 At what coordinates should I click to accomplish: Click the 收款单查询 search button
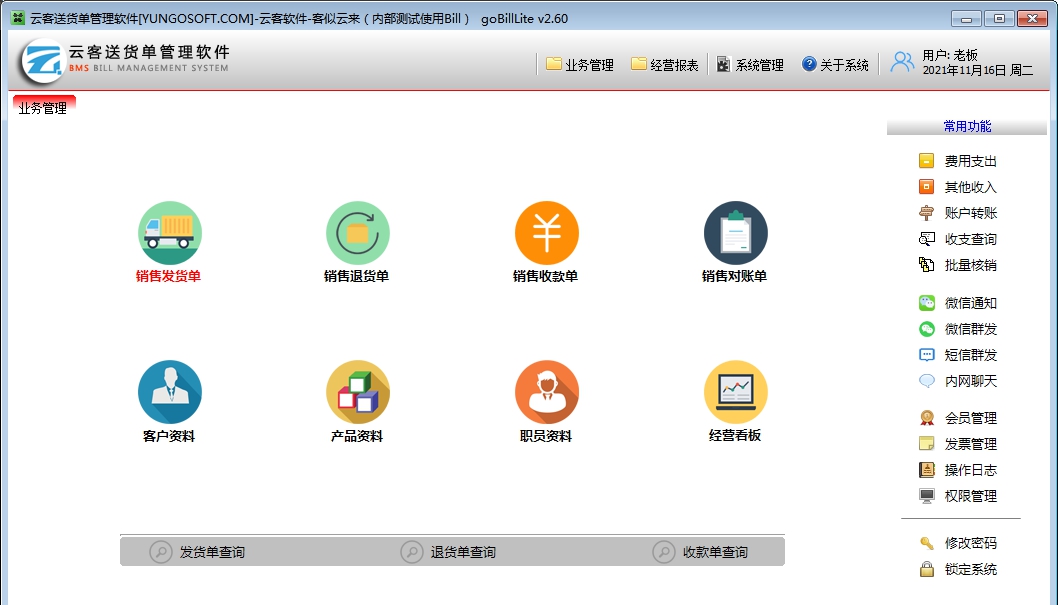click(701, 552)
